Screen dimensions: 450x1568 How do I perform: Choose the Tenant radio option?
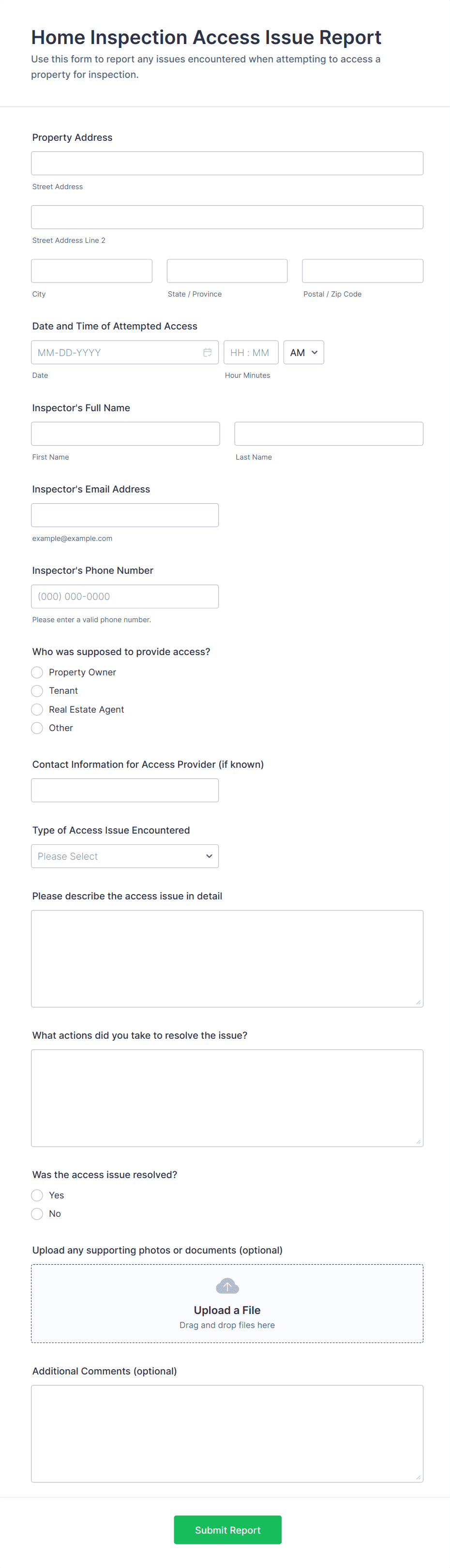(x=37, y=691)
